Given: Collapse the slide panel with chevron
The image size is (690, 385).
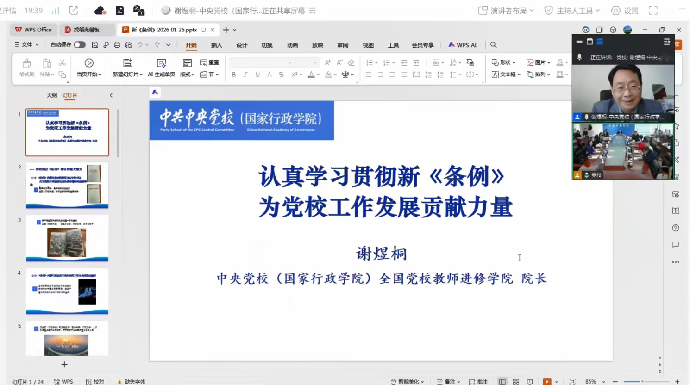Looking at the screenshot, I should (111, 95).
